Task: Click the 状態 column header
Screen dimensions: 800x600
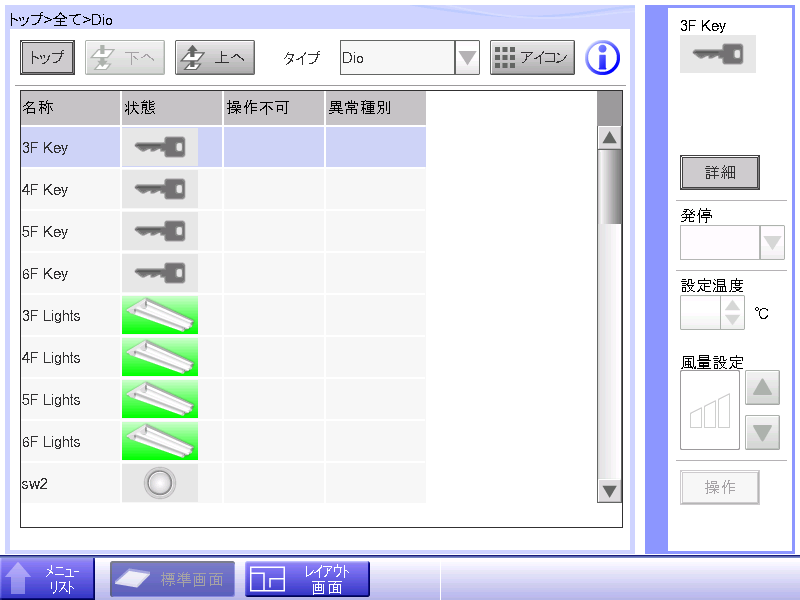Action: (171, 108)
